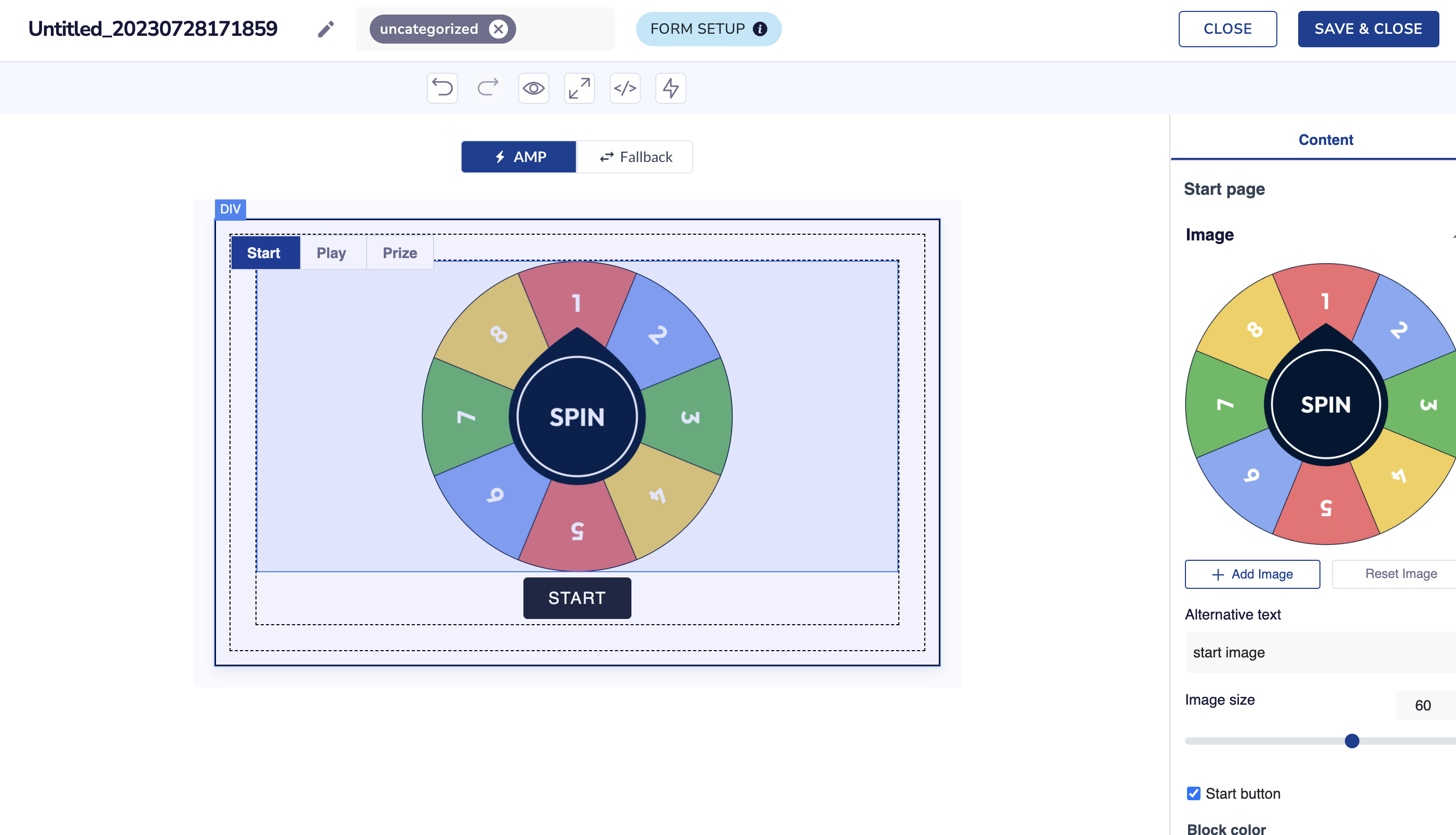Open the code view icon

click(625, 88)
